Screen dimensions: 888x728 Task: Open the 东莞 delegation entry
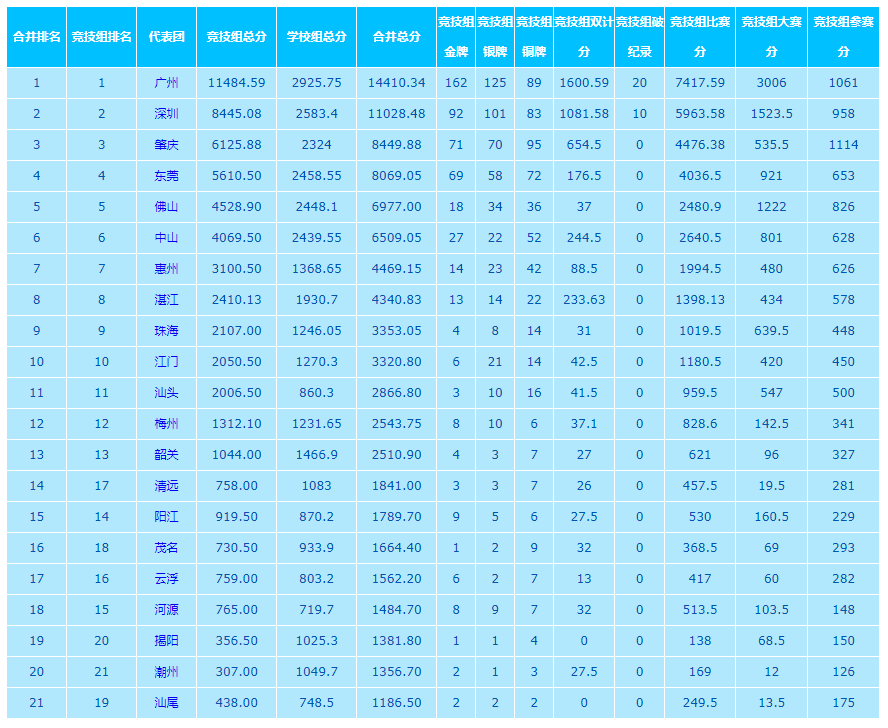pos(166,176)
